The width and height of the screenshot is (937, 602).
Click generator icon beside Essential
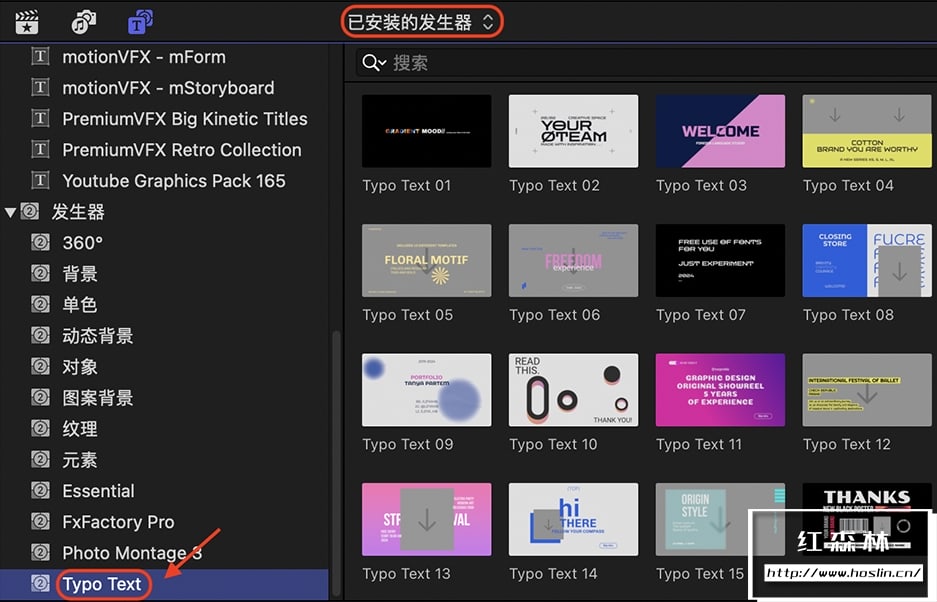pos(40,491)
